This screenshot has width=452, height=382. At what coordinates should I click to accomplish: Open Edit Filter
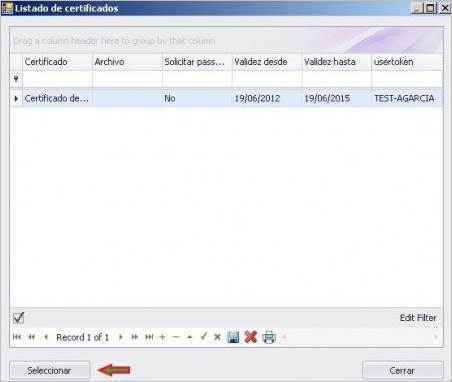[418, 318]
